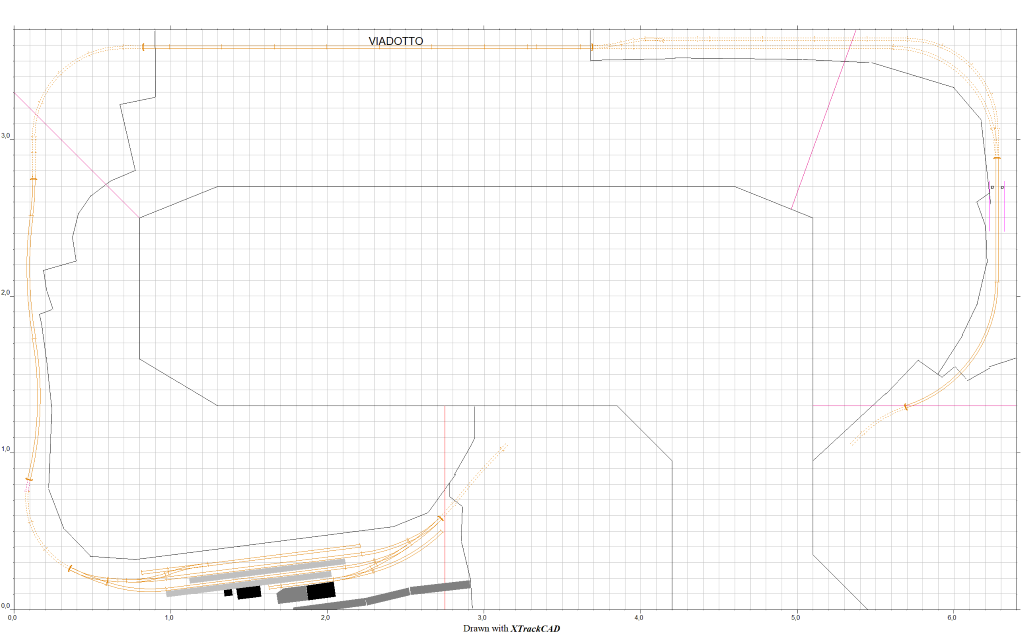Screen dimensions: 1024x635
Task: Click the 1,0 mark on the bottom ruler
Action: (168, 615)
